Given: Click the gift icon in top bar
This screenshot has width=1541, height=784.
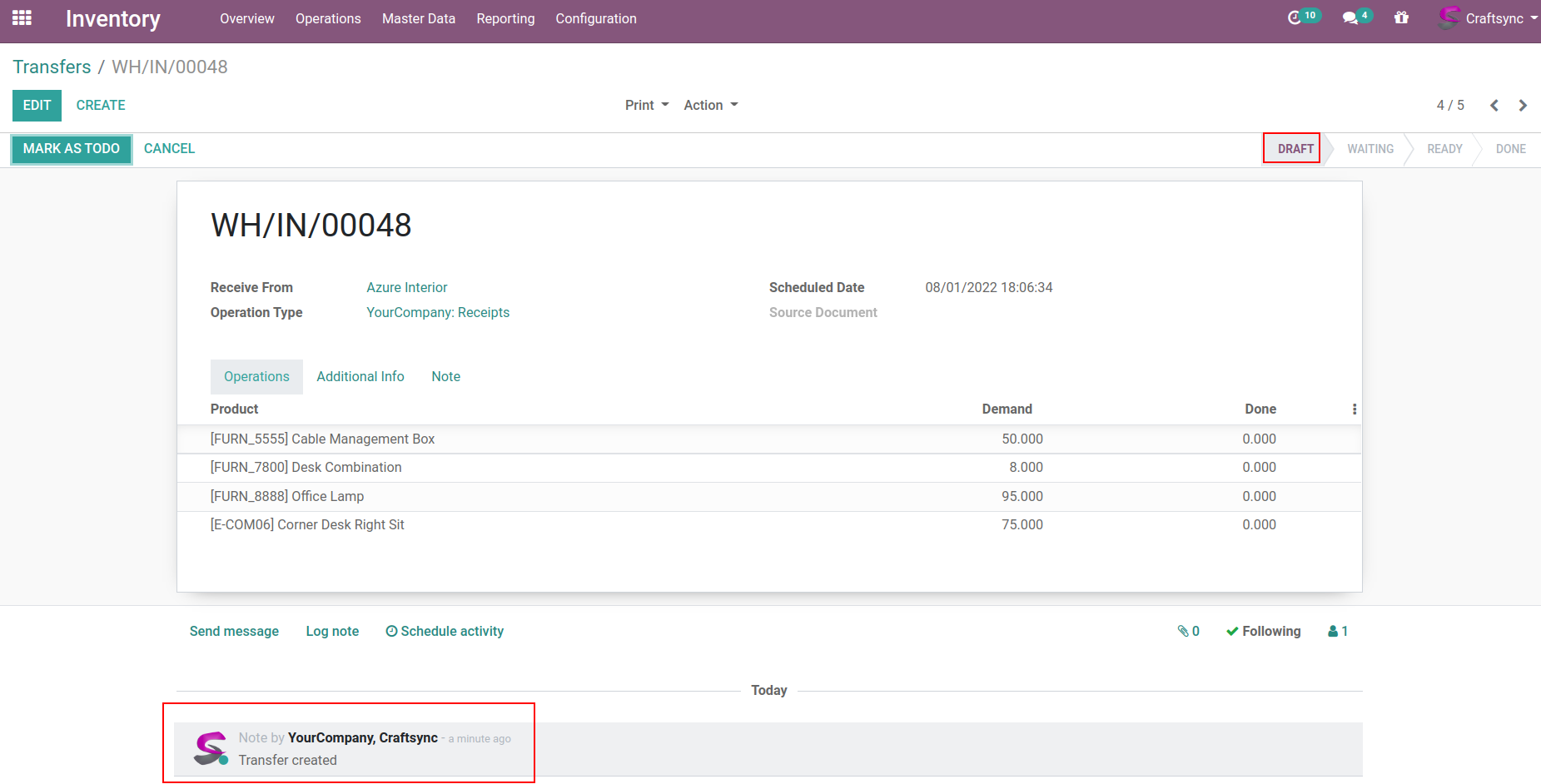Looking at the screenshot, I should pos(1401,17).
